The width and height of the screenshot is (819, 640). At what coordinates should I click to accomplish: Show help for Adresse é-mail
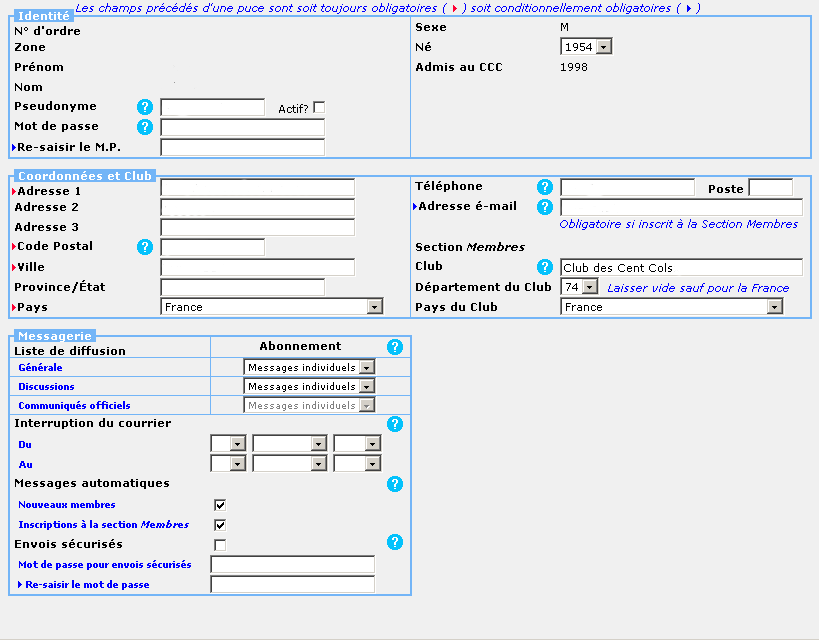point(545,207)
